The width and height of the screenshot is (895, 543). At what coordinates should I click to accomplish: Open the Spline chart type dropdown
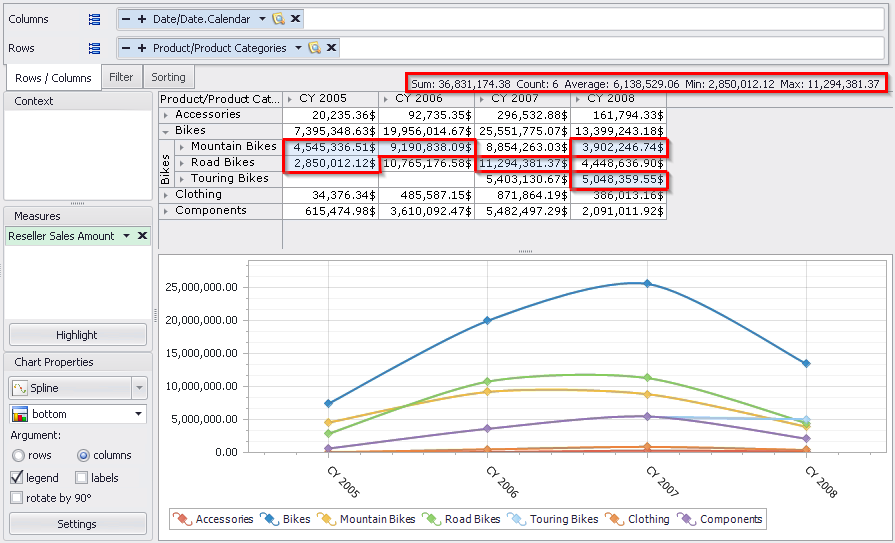click(139, 388)
